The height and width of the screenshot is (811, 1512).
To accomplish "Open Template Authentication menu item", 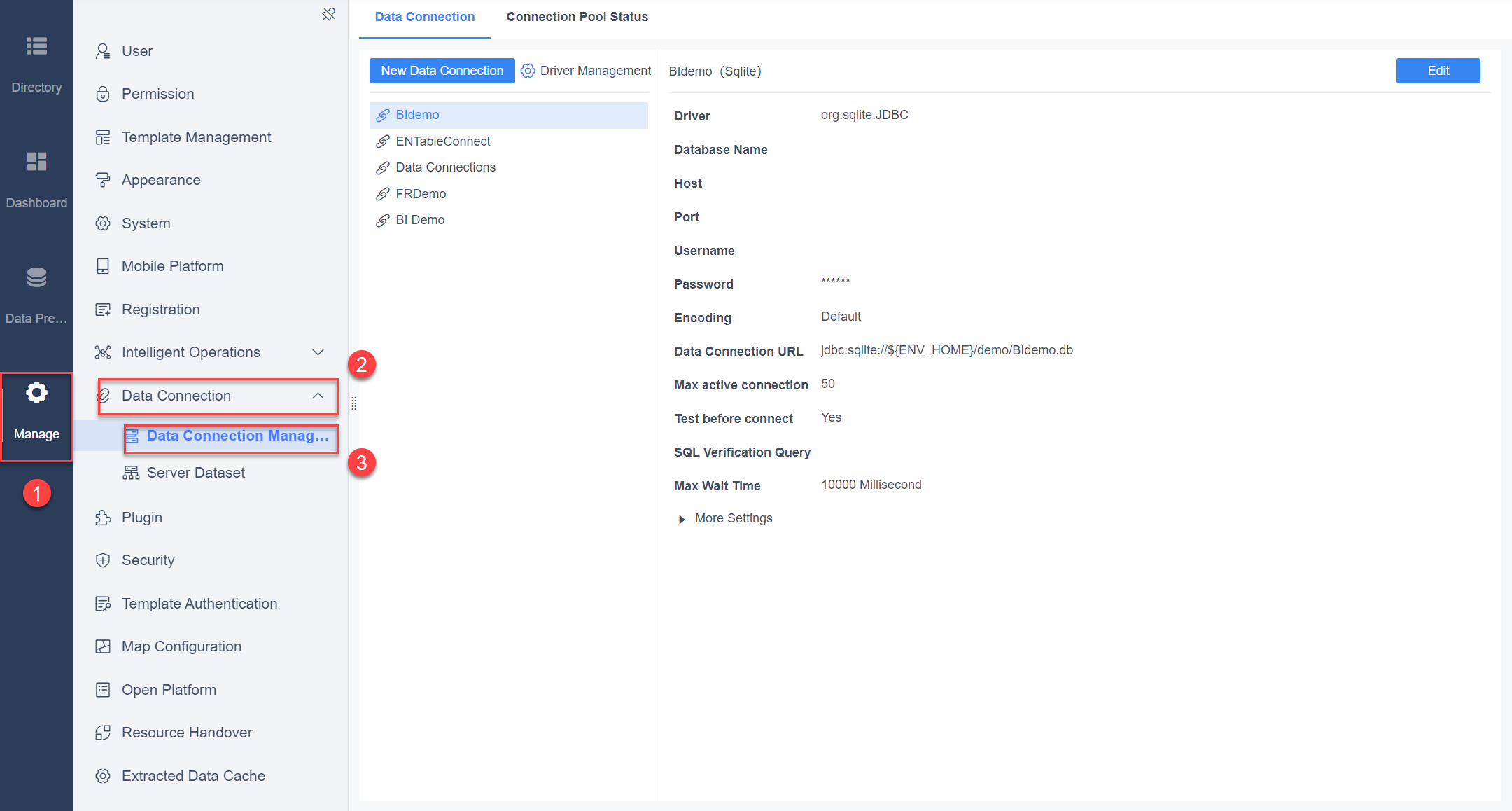I will pos(199,604).
